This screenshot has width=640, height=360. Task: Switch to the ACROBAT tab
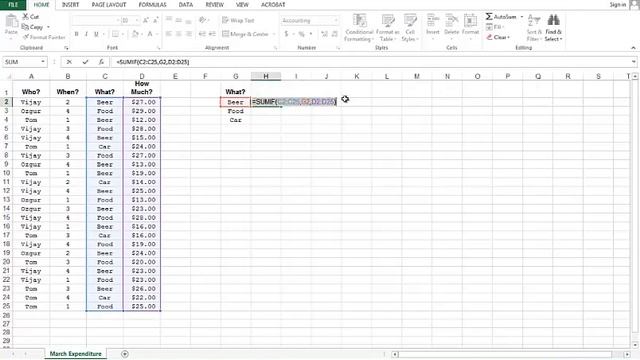[273, 4]
